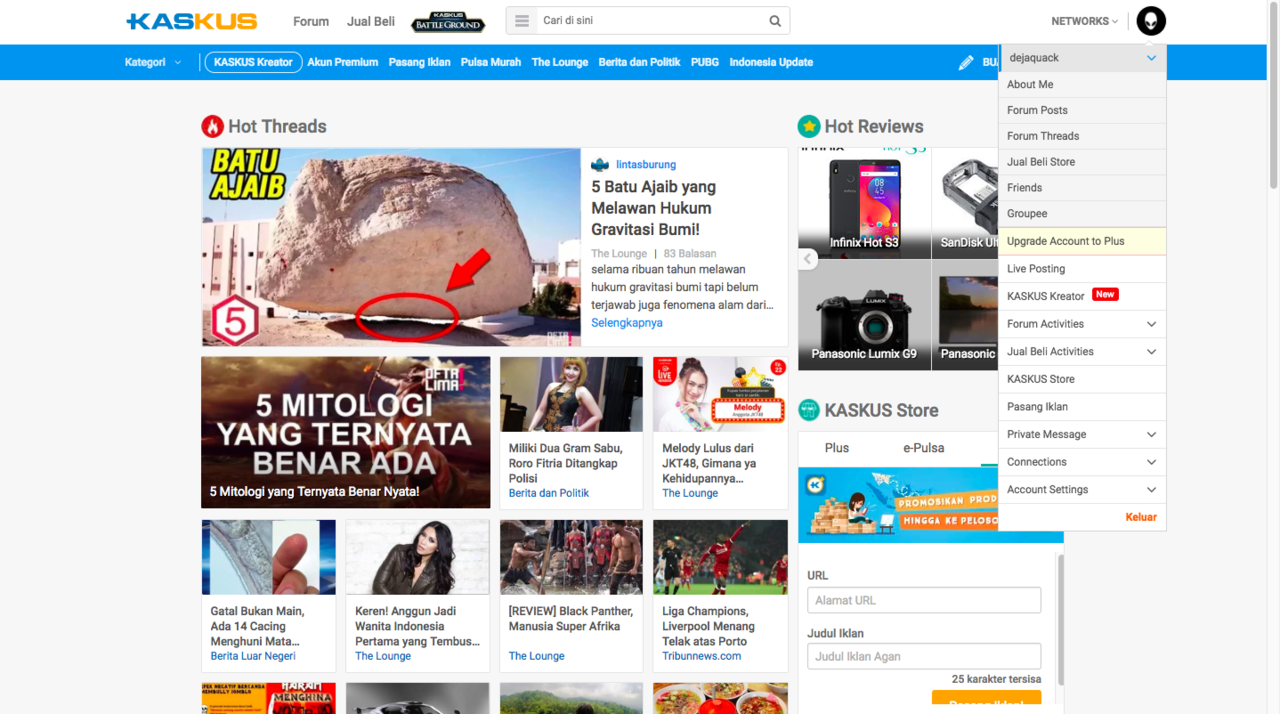Click the KASKUS Kreator pill button
The image size is (1280, 714).
tap(253, 62)
